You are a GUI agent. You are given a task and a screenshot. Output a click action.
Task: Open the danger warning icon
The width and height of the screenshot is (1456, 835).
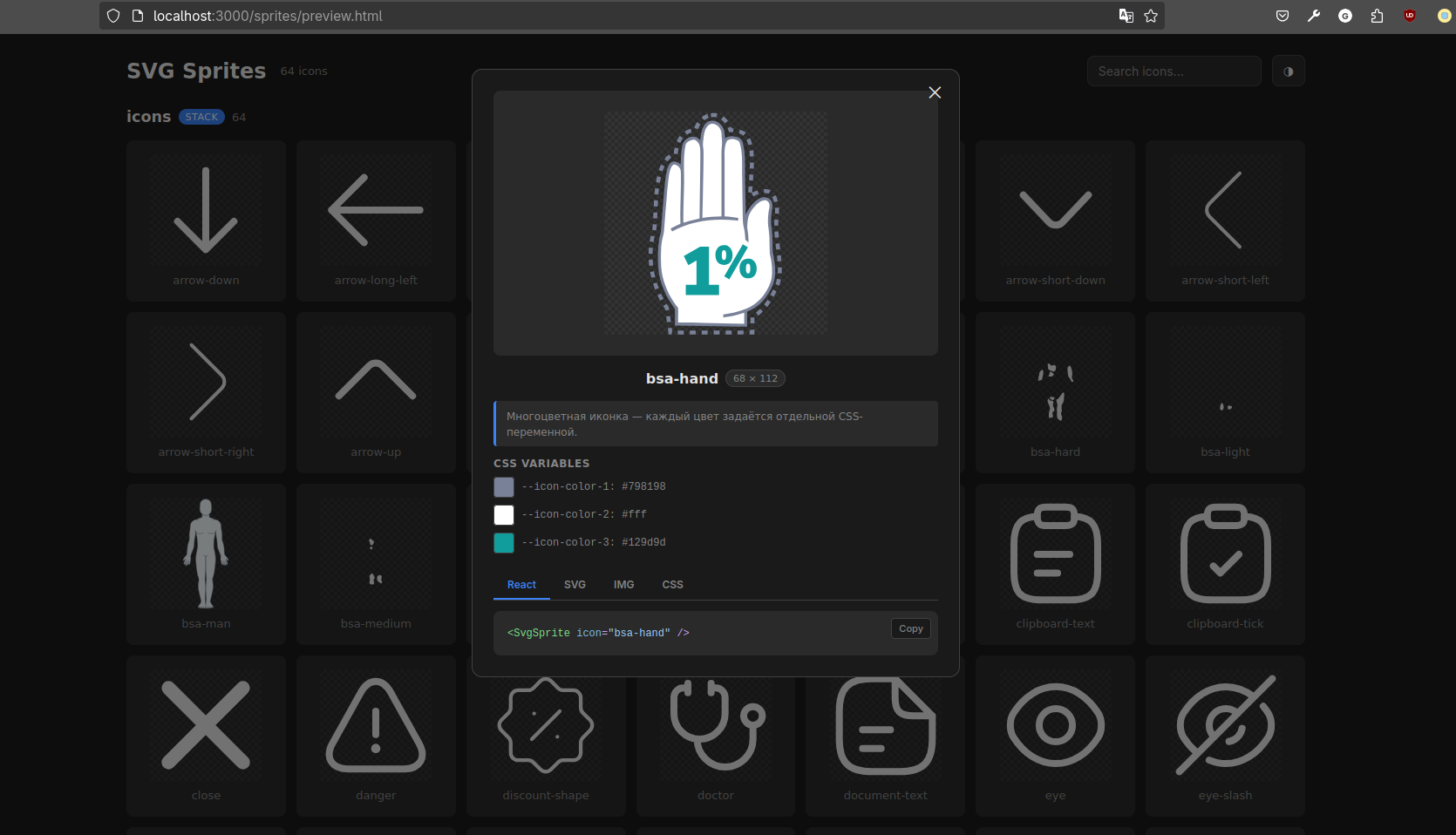pos(376,736)
